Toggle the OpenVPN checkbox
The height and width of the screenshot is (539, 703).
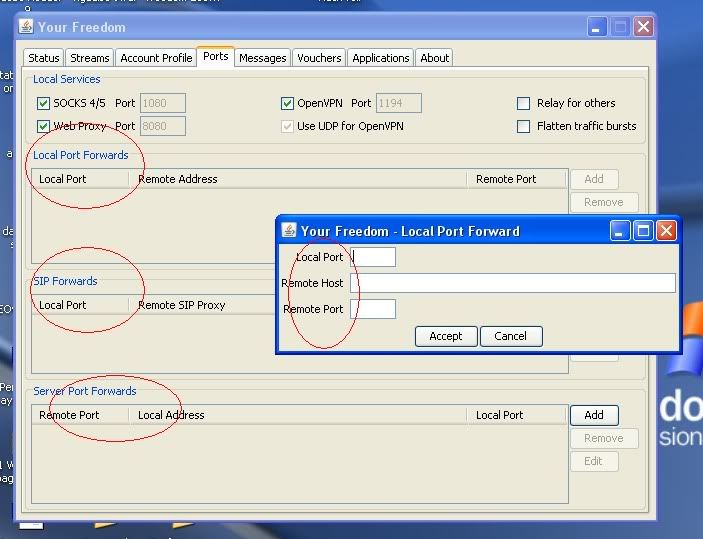[287, 104]
